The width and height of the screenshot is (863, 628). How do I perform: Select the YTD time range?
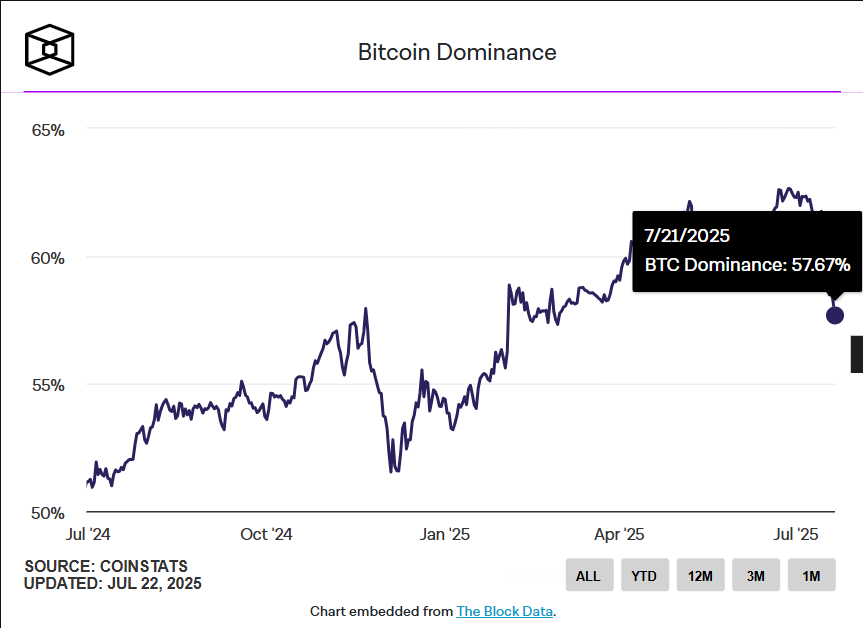point(644,574)
